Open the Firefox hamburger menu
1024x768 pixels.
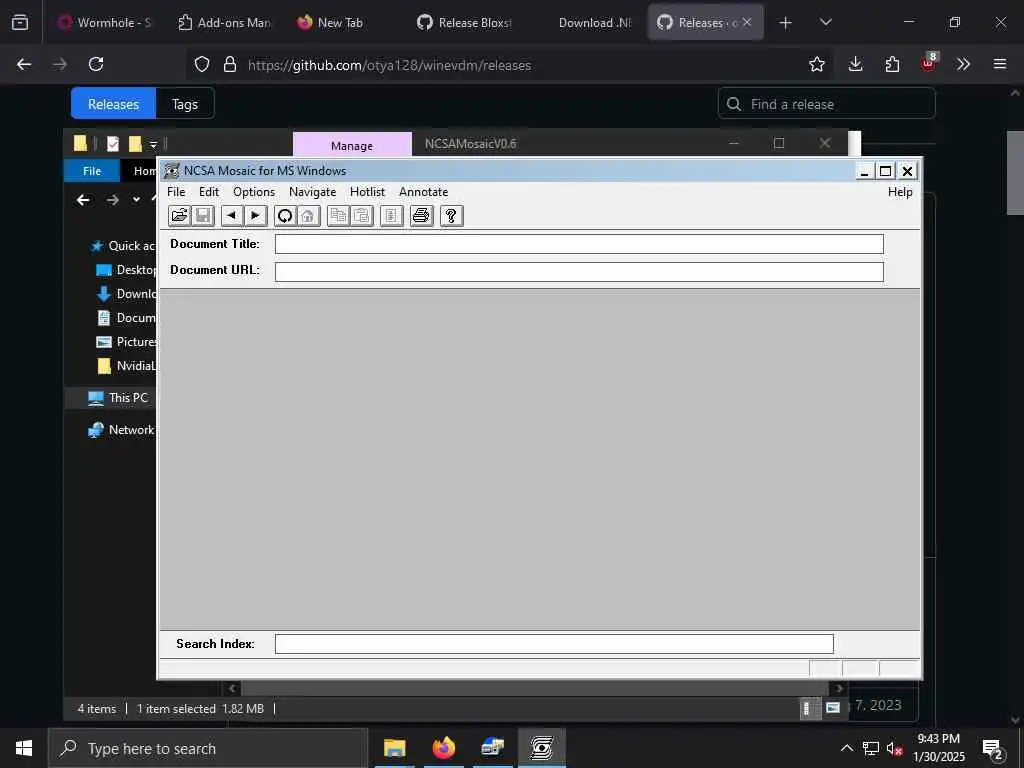coord(999,64)
